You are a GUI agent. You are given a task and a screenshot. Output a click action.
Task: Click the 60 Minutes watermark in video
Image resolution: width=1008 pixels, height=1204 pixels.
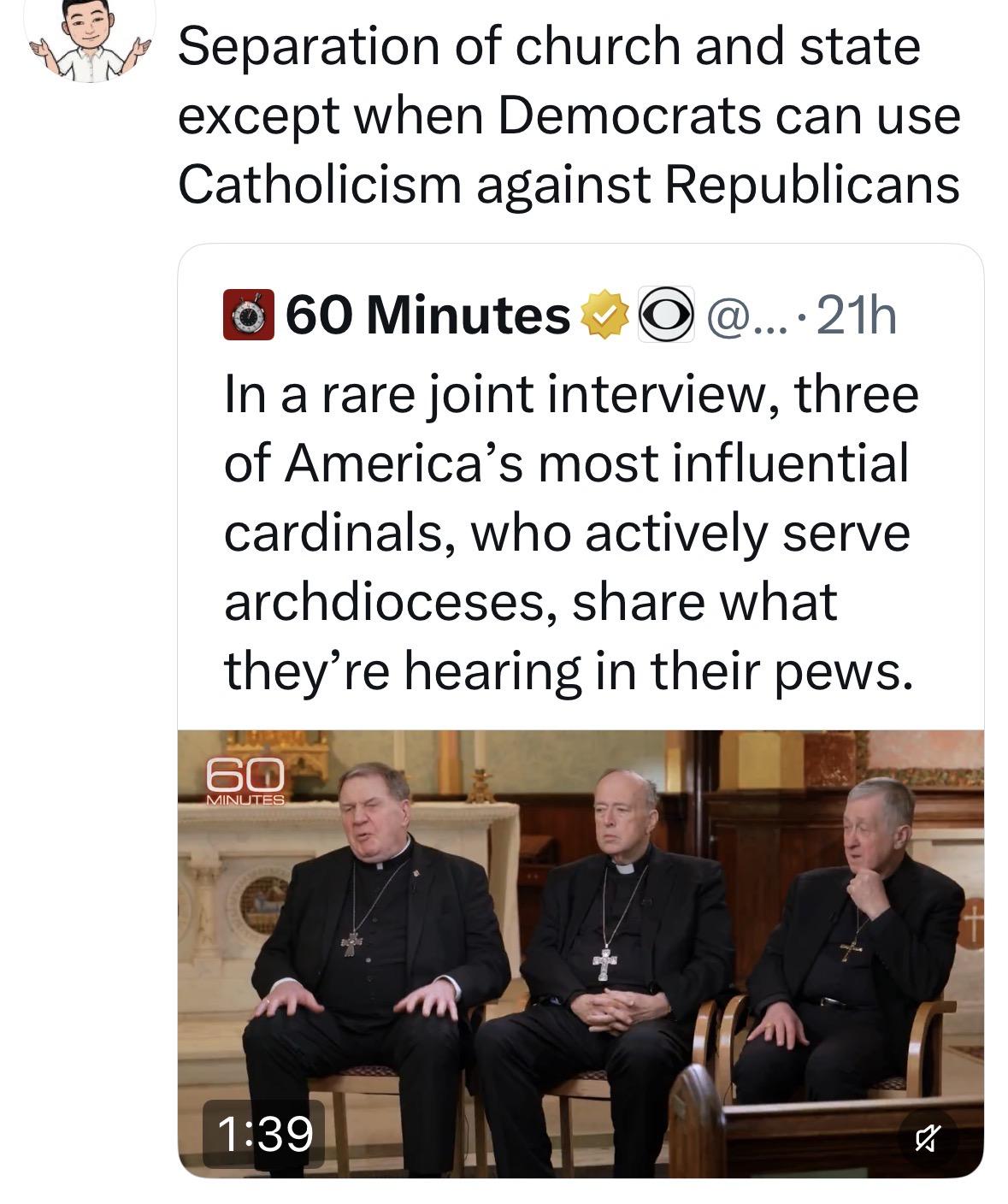coord(245,782)
